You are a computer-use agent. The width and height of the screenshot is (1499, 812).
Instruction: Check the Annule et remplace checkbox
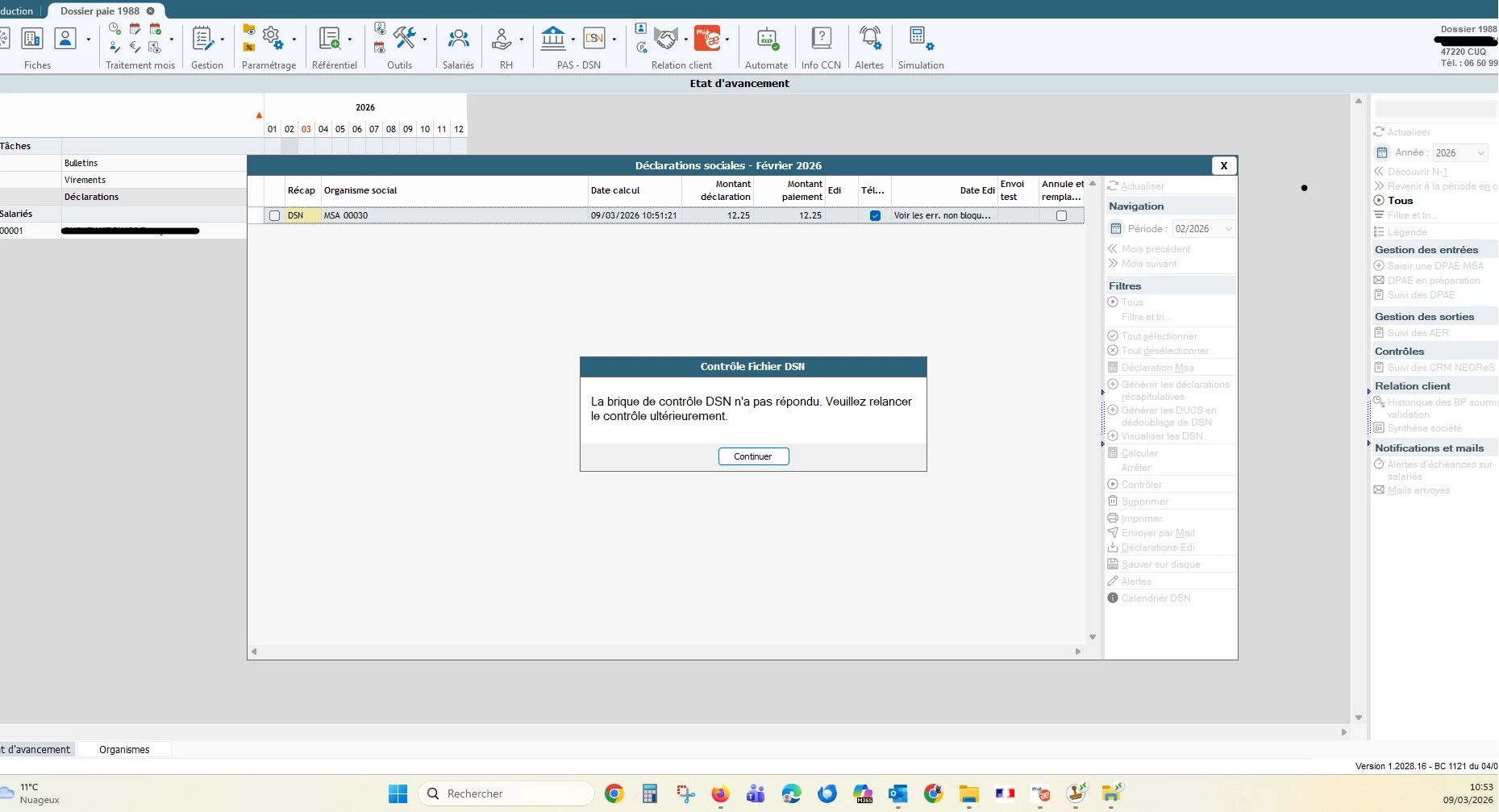coord(1061,216)
